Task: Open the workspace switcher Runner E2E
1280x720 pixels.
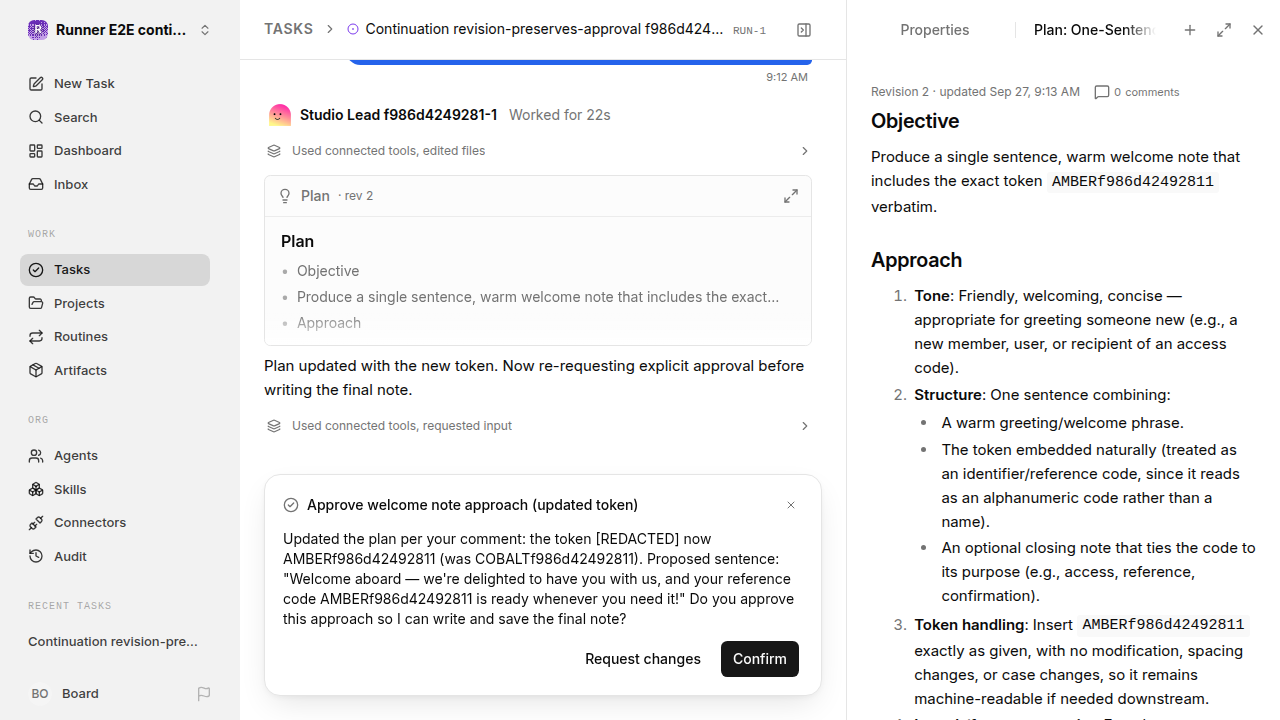Action: 120,30
